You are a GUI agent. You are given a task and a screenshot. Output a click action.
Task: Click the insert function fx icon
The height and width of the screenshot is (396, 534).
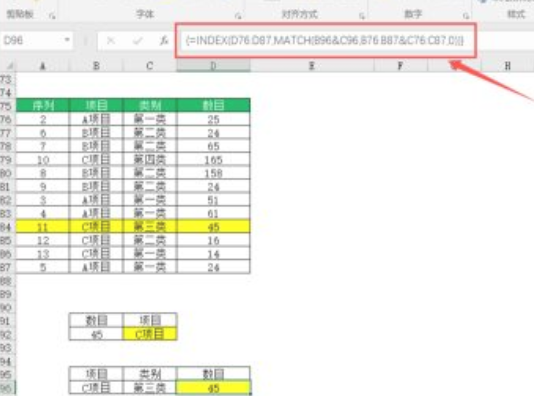coord(164,41)
